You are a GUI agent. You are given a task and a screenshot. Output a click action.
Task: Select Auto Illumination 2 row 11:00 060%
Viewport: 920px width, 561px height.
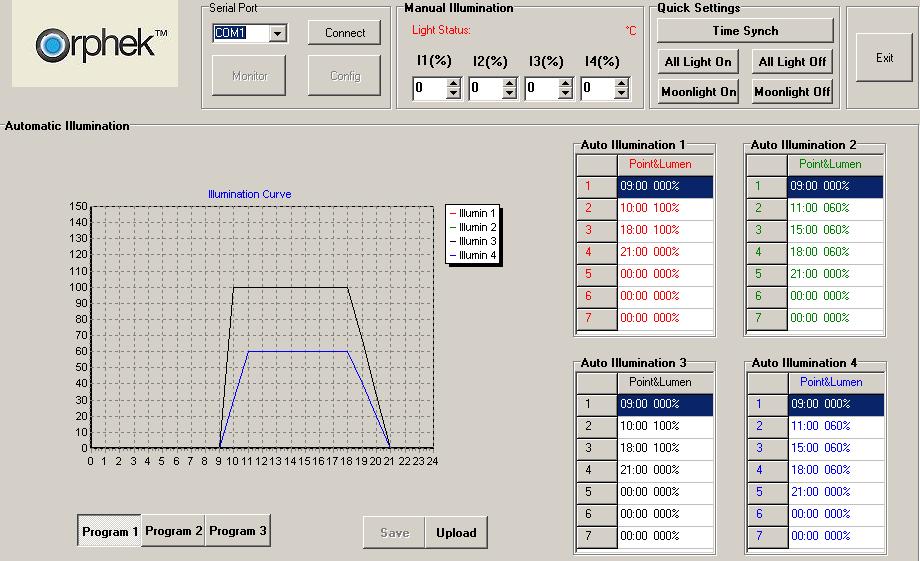click(x=836, y=208)
